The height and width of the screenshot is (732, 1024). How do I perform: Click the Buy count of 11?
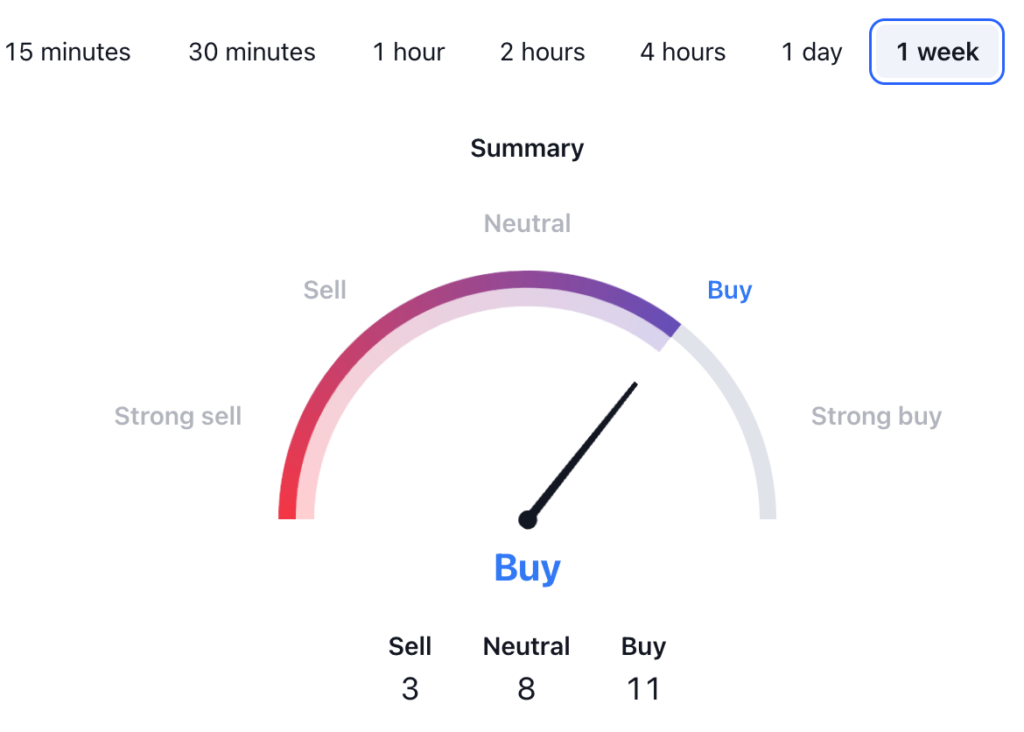(643, 689)
